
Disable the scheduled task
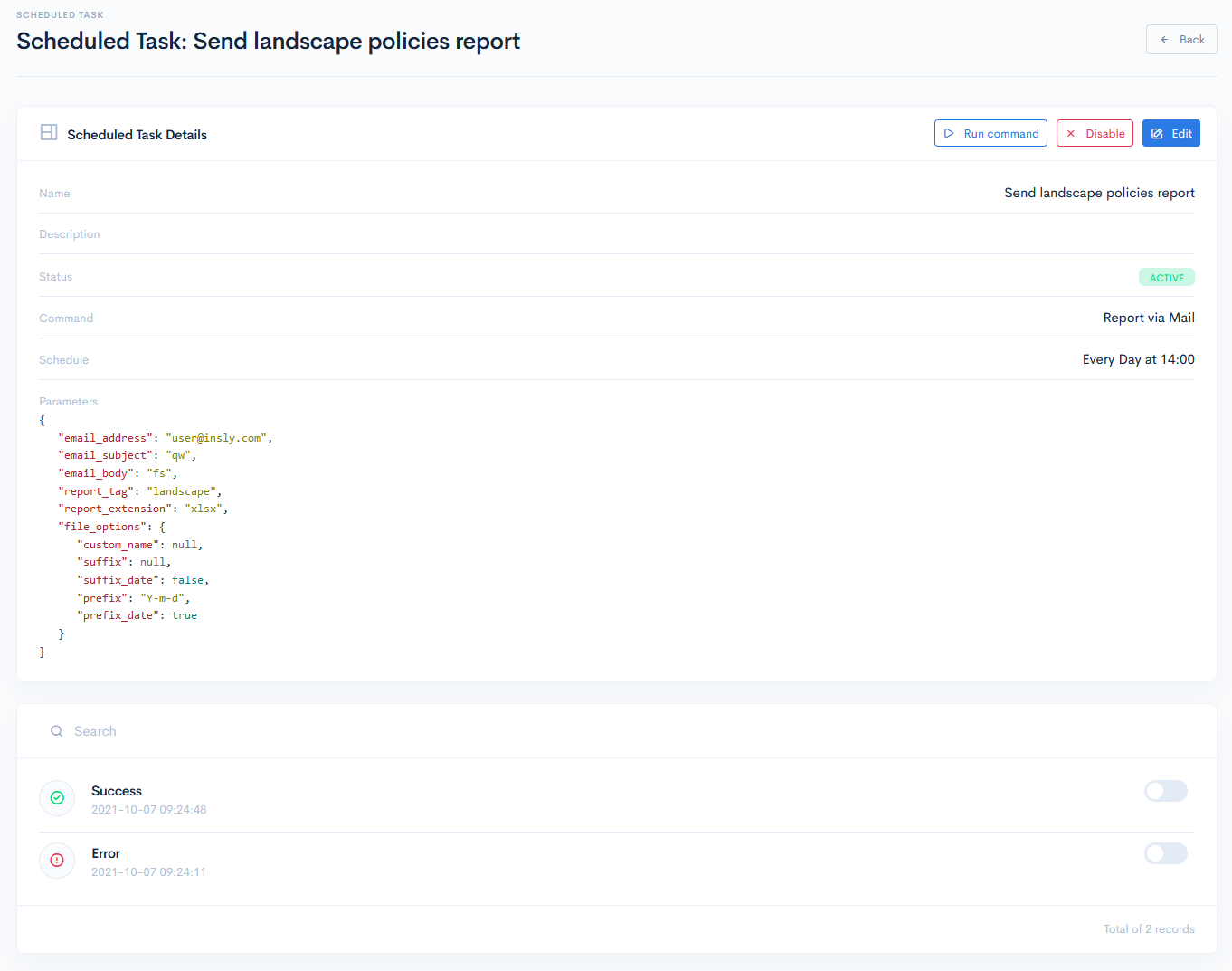tap(1095, 133)
